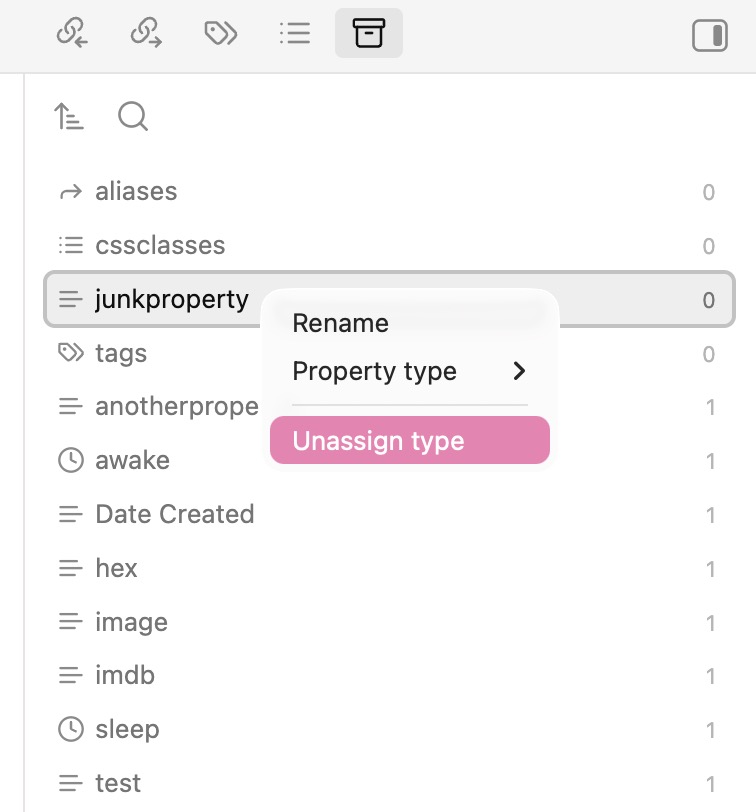Open the awake property
This screenshot has height=812, width=756.
132,461
